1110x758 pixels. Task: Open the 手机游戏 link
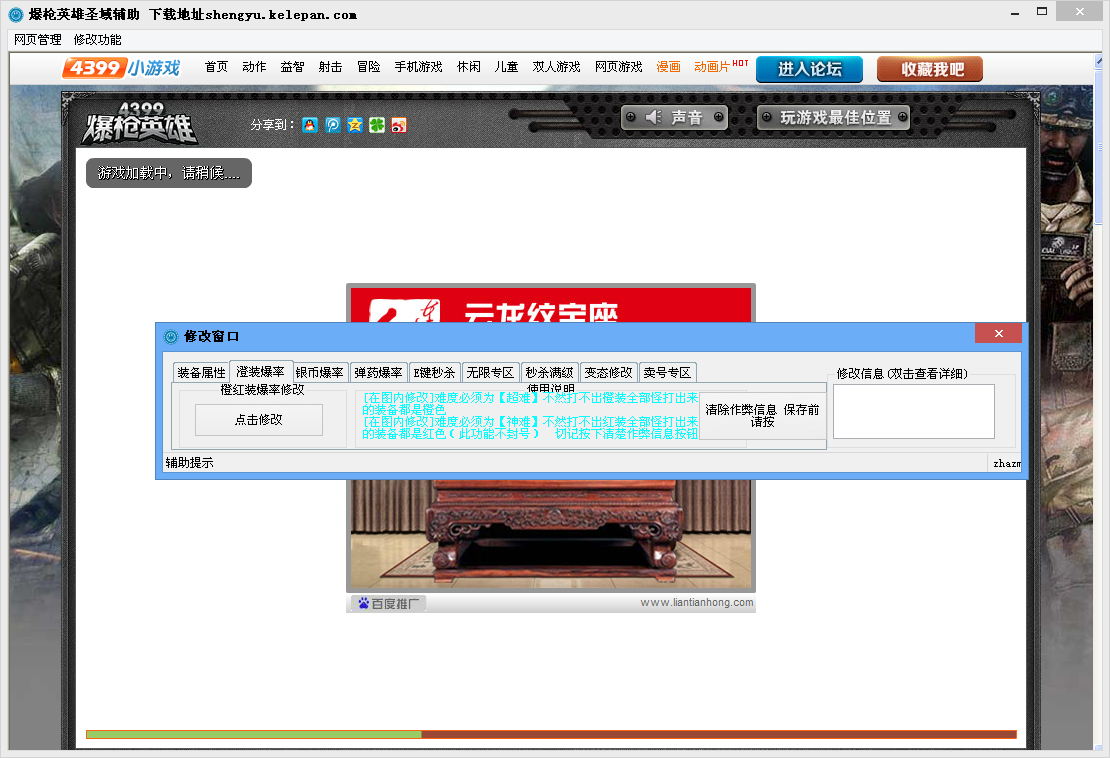[418, 67]
